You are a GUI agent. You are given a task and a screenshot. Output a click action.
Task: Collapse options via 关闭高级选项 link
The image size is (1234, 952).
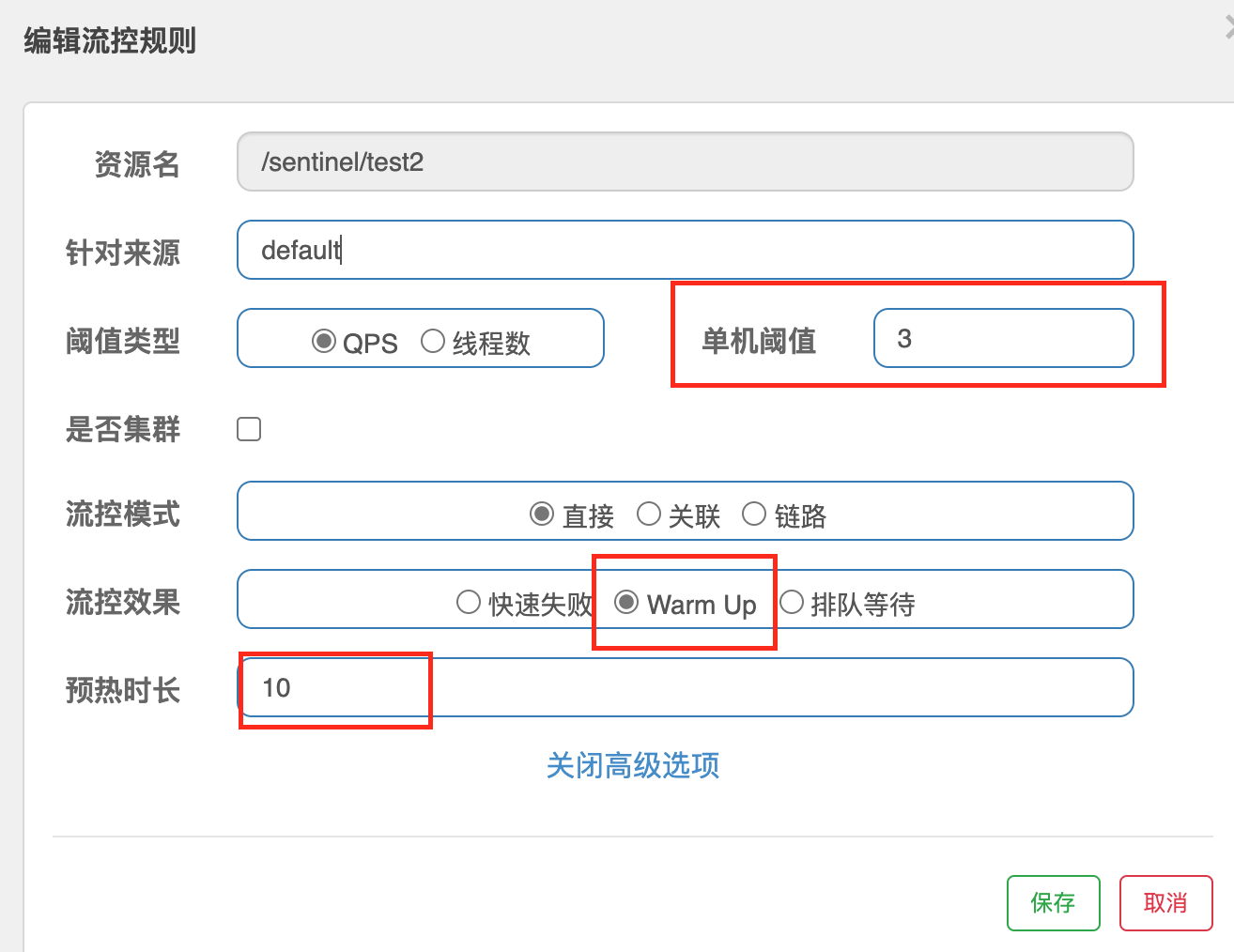coord(632,765)
